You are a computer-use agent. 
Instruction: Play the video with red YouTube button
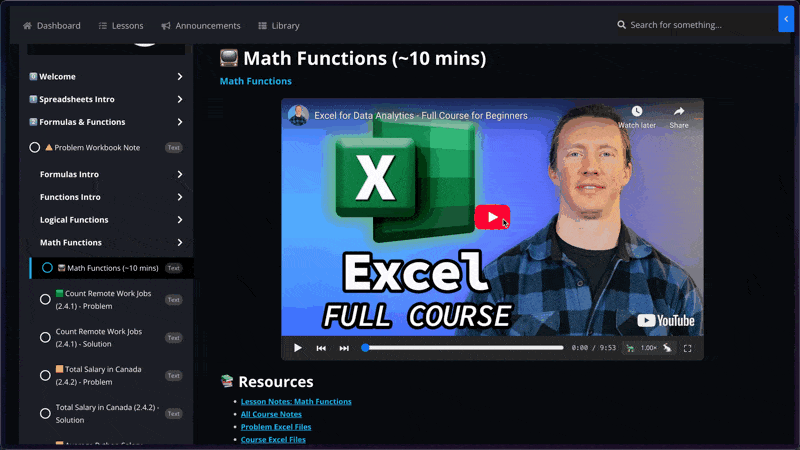point(492,217)
